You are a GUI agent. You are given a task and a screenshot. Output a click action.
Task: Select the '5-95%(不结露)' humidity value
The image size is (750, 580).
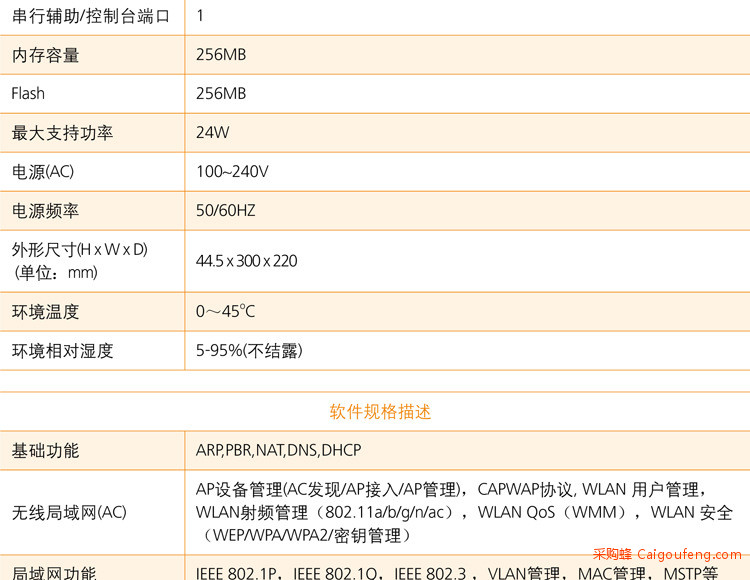[249, 351]
